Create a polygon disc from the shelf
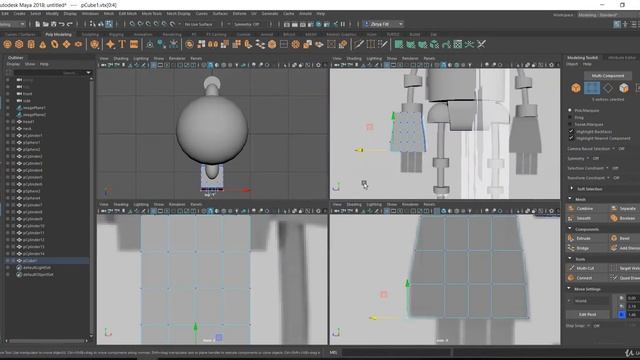640x360 pixels. 78,44
